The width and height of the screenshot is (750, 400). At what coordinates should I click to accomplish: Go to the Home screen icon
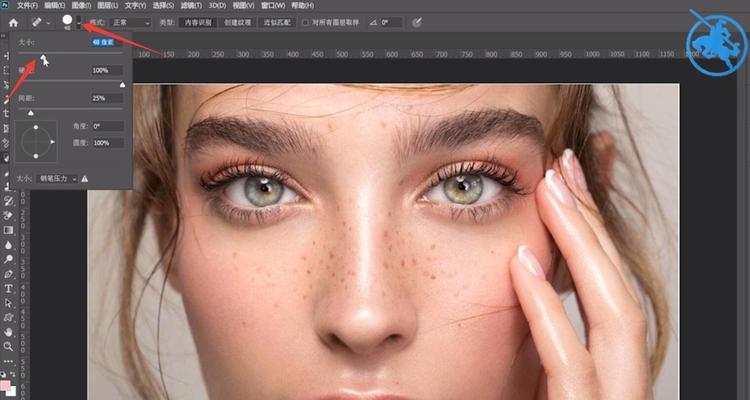click(13, 22)
